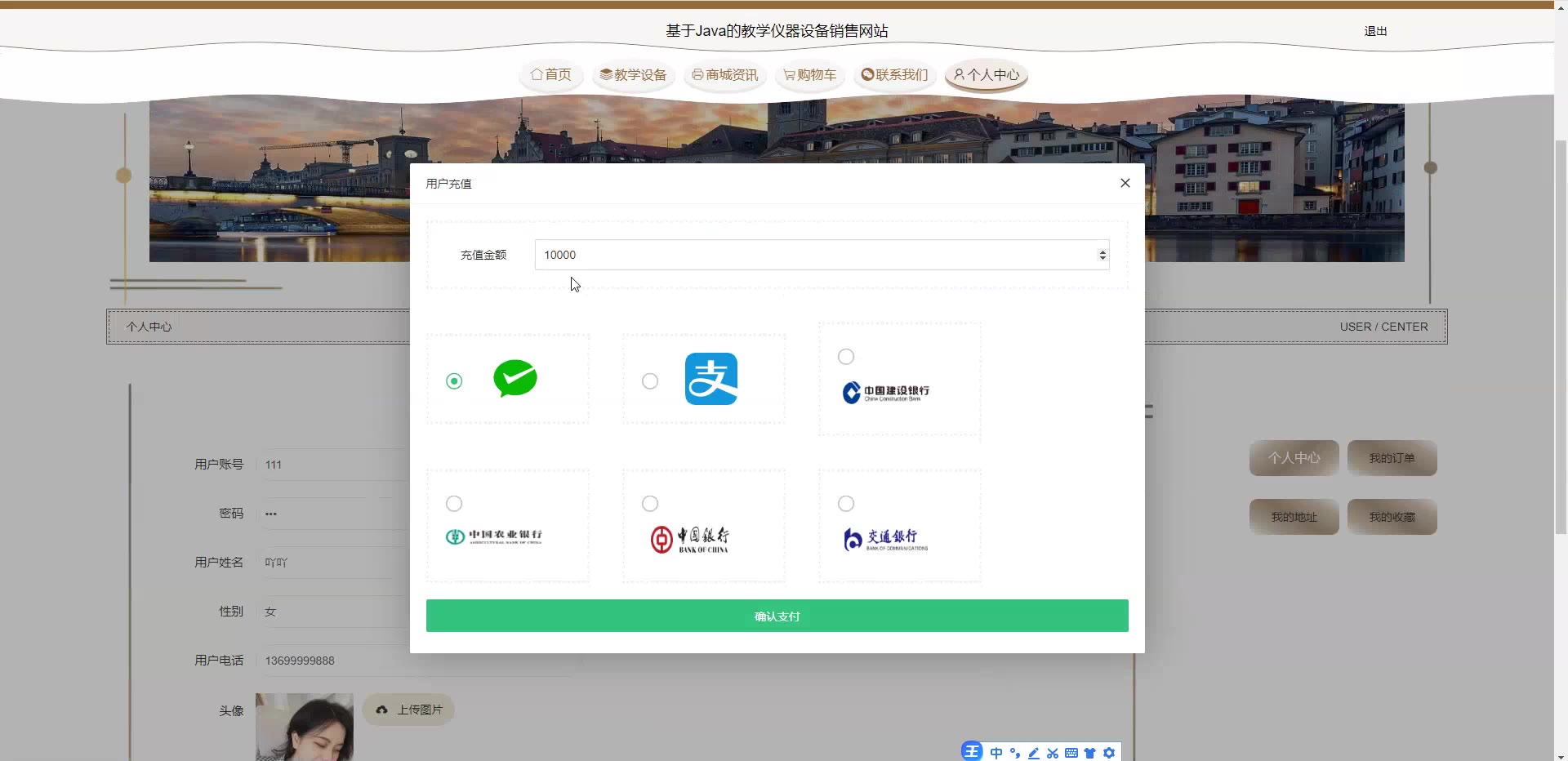1568x761 pixels.
Task: Click the 中国建设银行 bank logo
Action: pos(886,393)
